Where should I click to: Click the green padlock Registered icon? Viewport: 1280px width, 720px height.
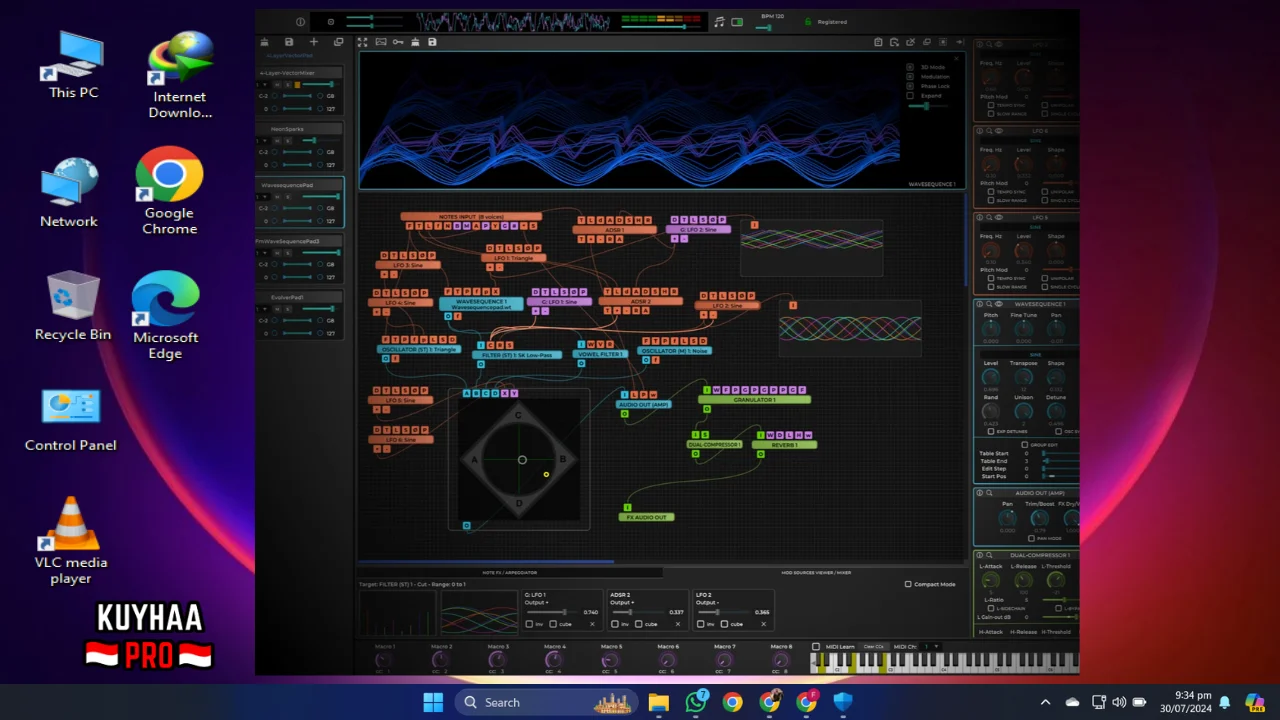coord(808,21)
